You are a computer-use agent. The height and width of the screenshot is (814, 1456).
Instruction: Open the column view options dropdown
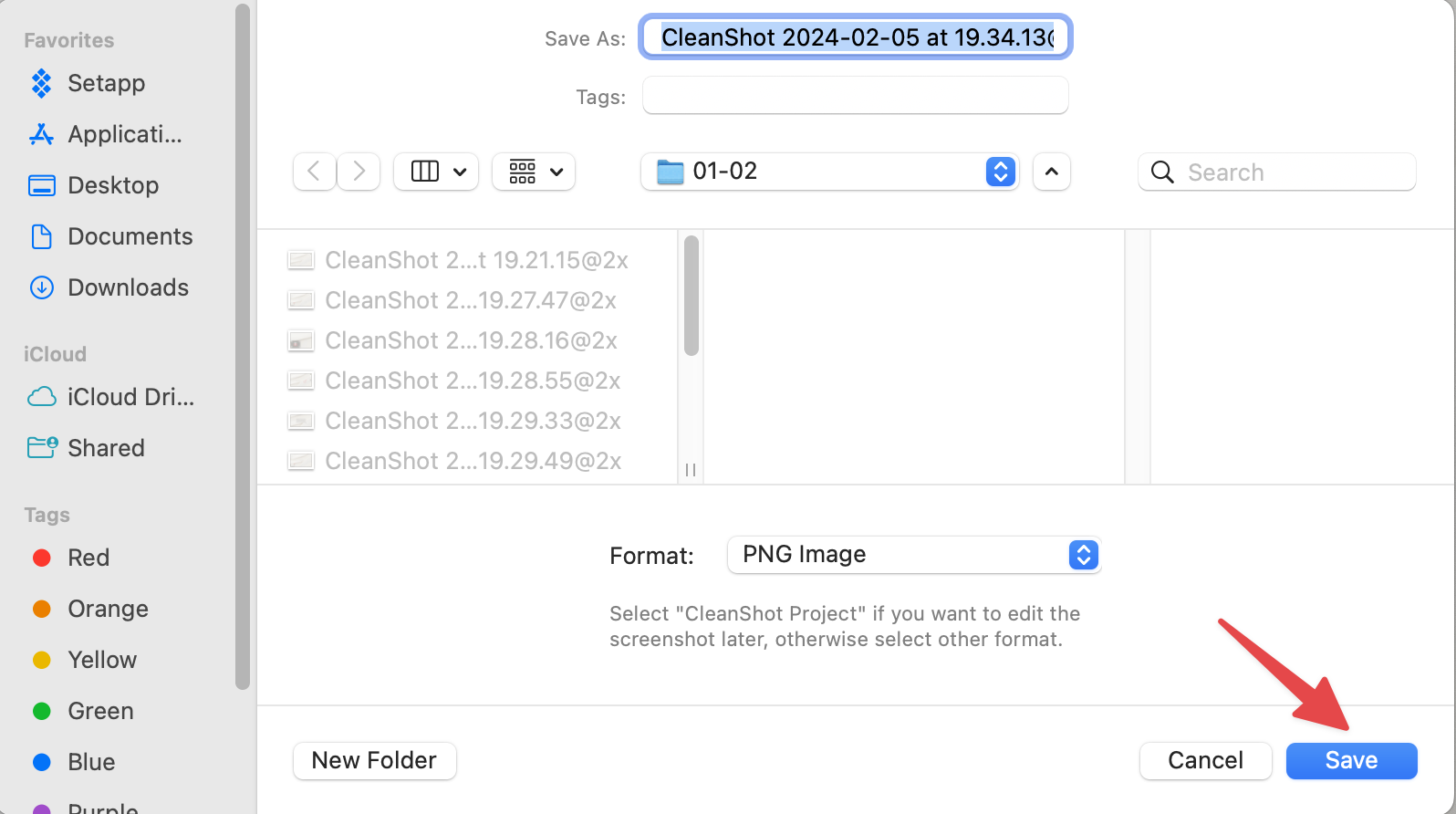pyautogui.click(x=436, y=172)
